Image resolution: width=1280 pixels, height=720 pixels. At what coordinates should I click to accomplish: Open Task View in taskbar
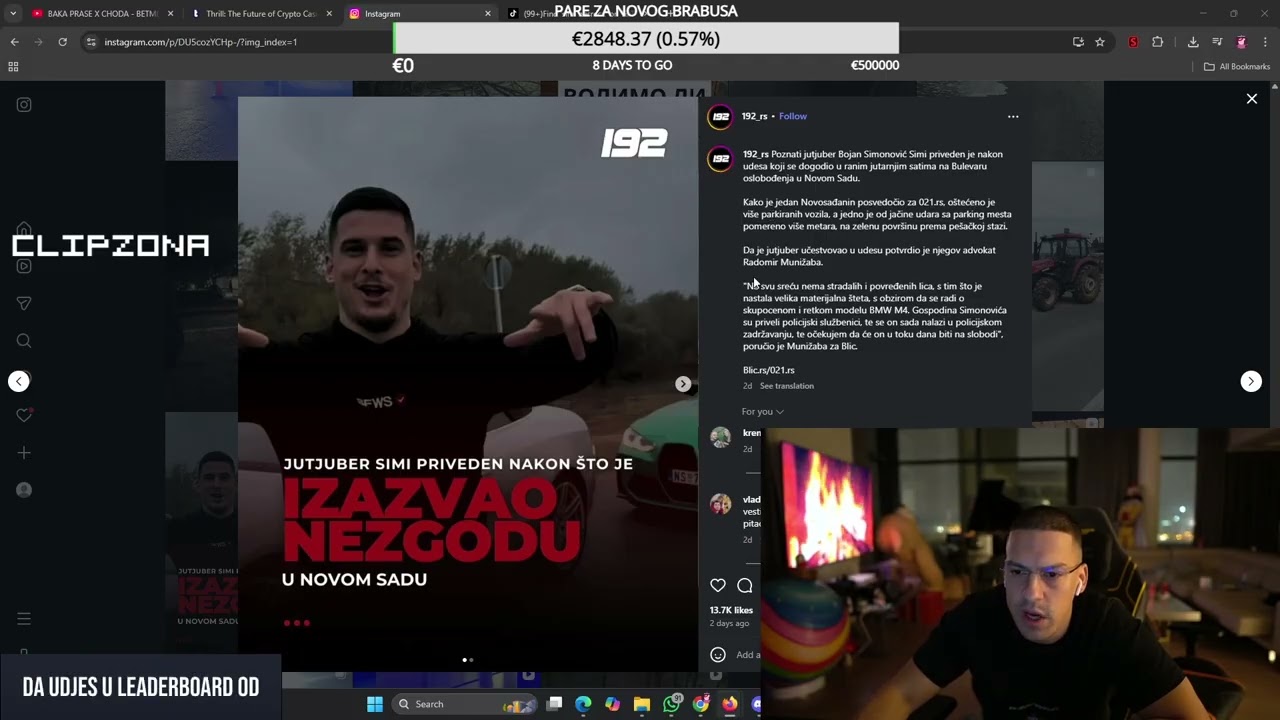click(x=555, y=704)
